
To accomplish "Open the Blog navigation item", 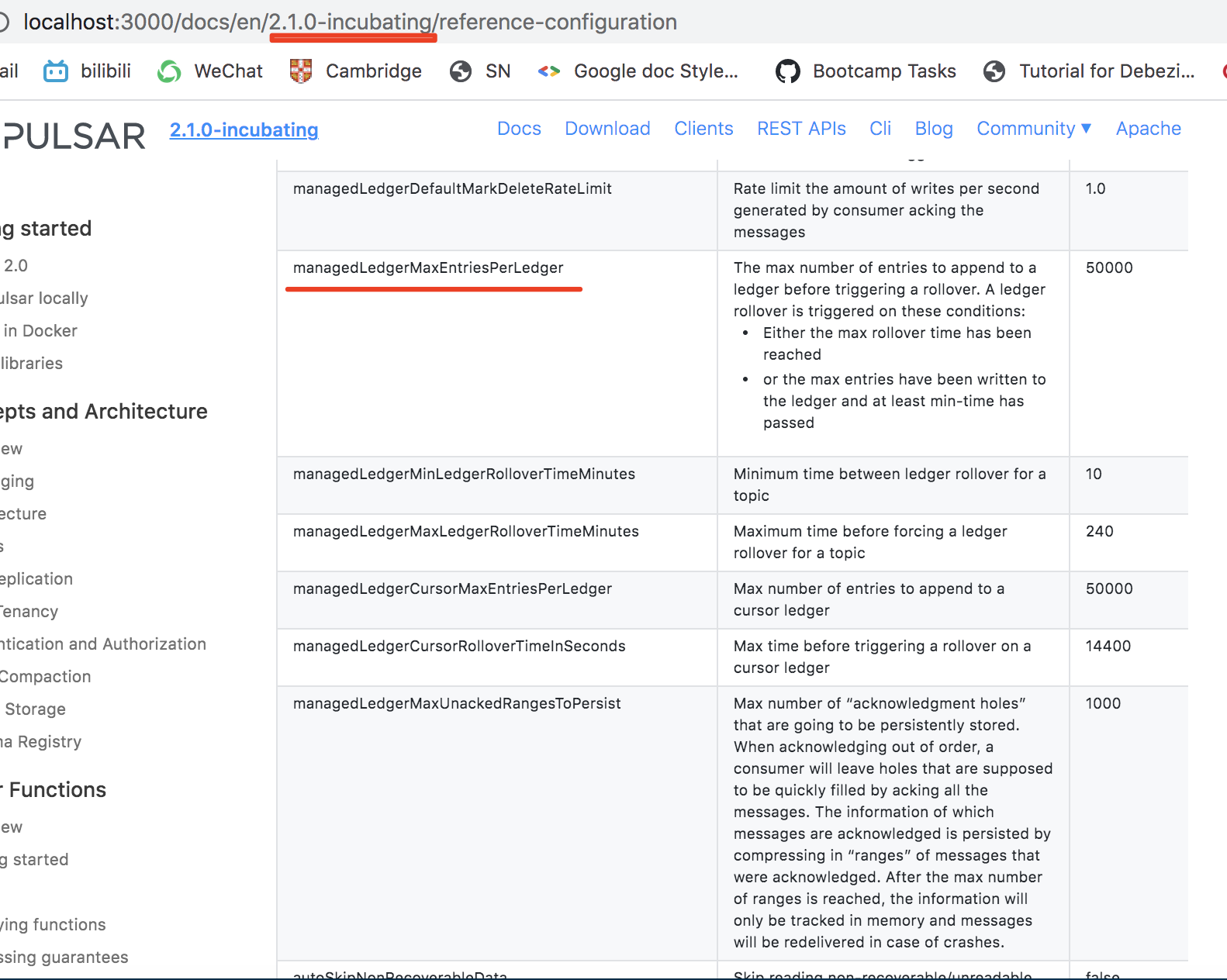I will [x=934, y=129].
